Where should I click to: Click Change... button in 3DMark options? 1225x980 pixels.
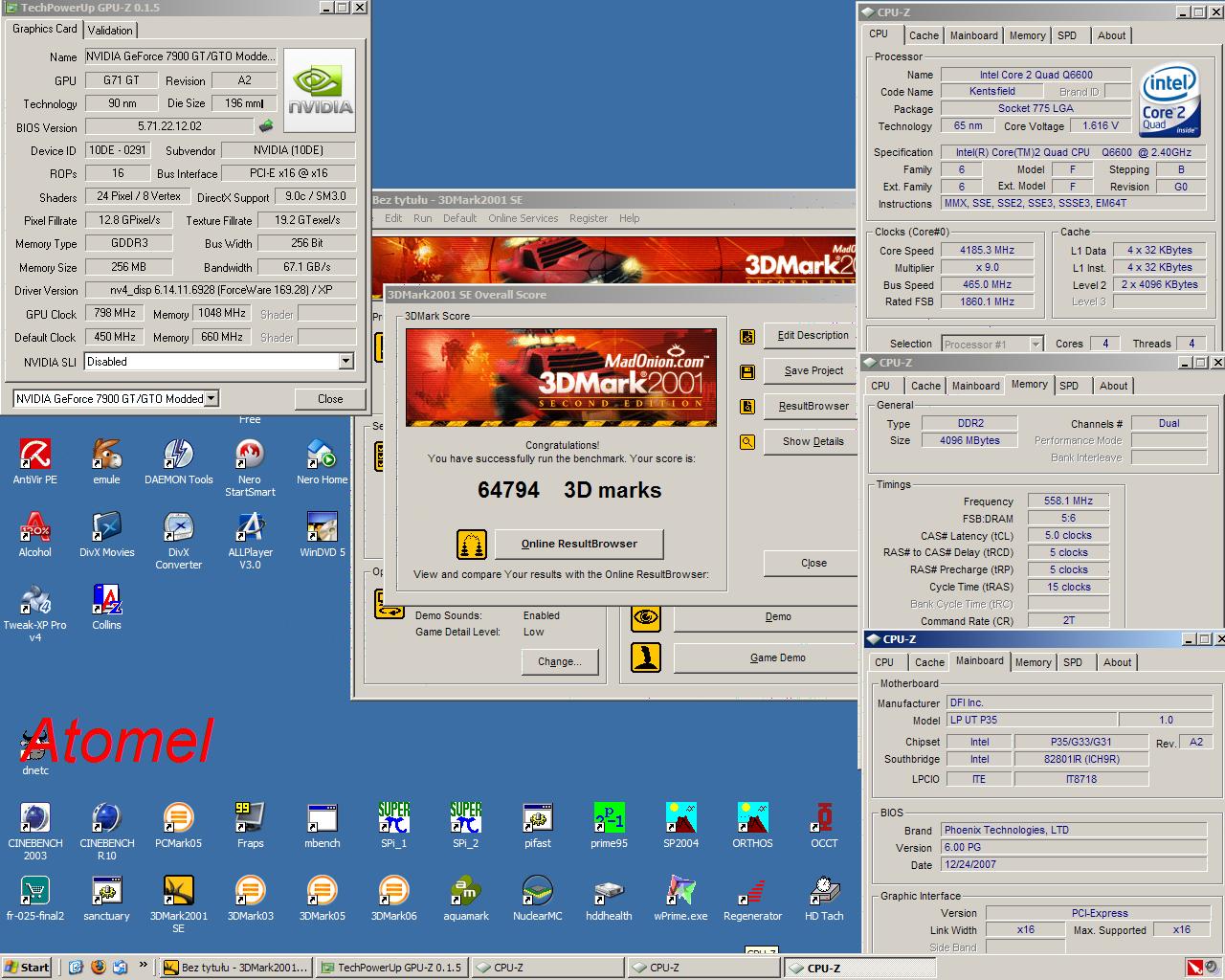(x=560, y=661)
